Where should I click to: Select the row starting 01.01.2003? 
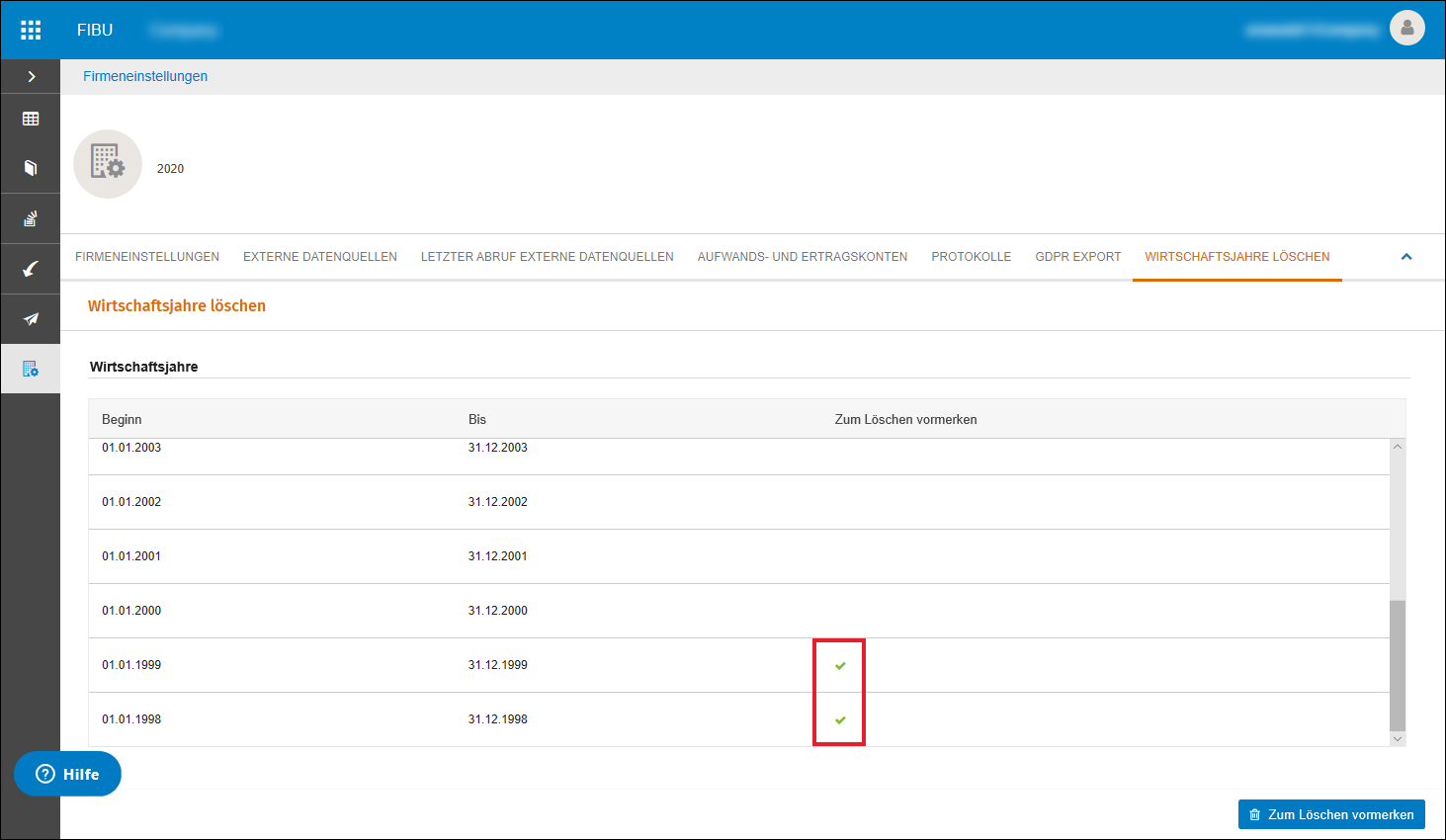tap(739, 457)
